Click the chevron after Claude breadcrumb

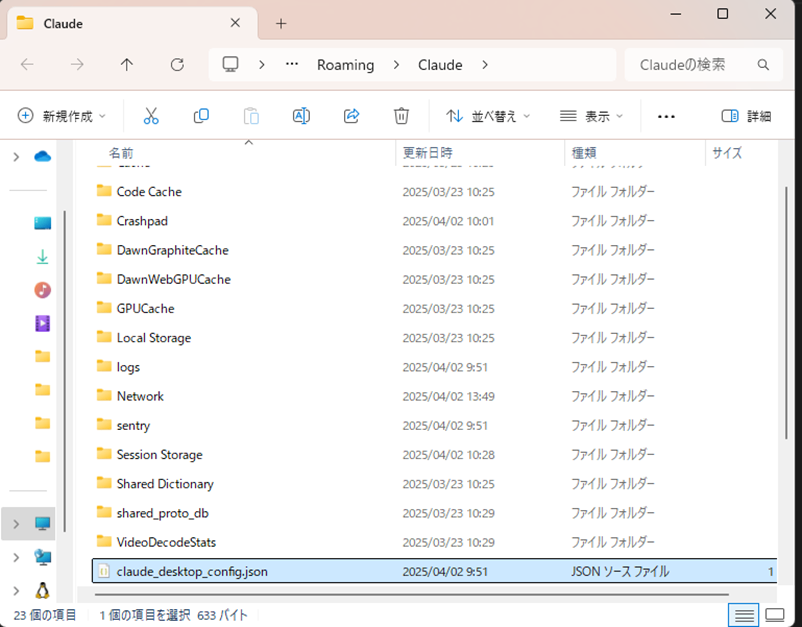(485, 65)
